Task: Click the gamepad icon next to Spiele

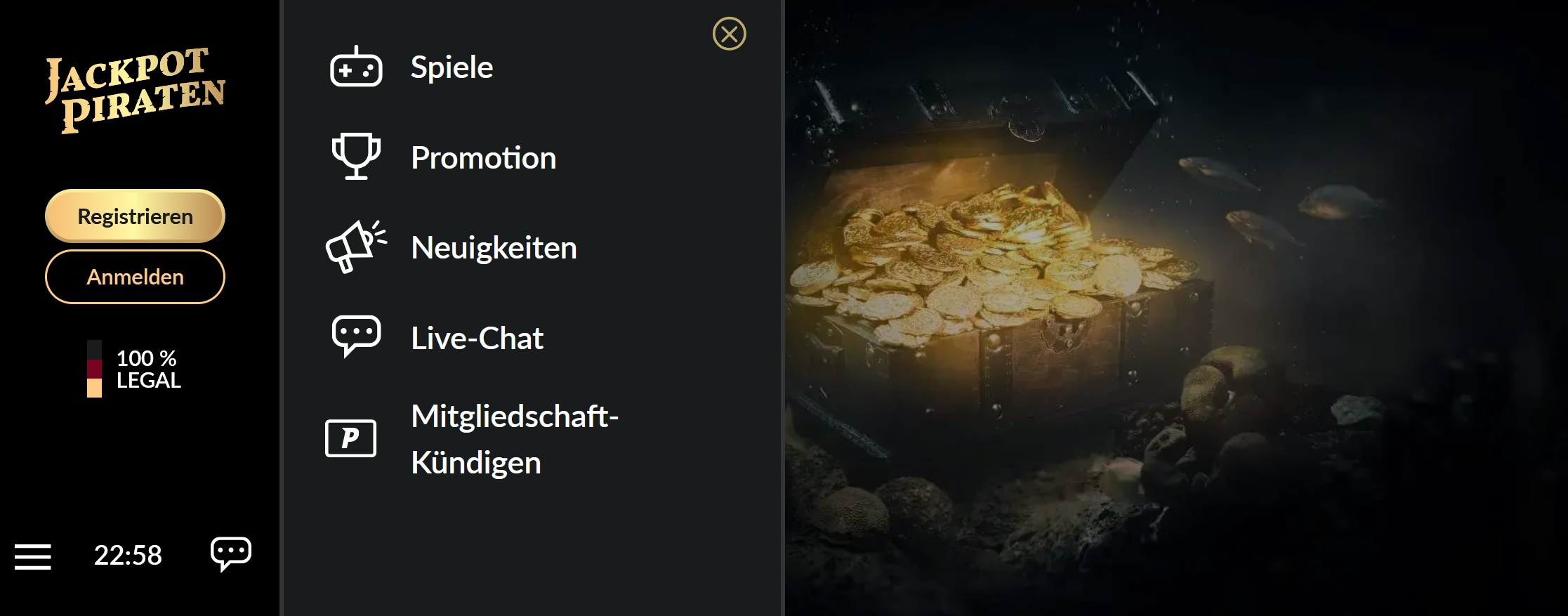Action: [x=356, y=67]
